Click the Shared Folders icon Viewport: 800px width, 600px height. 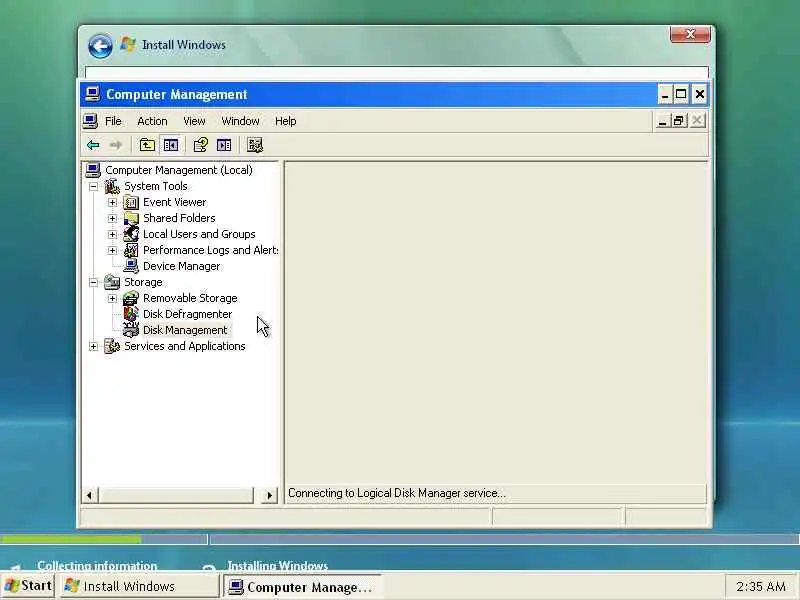[131, 218]
